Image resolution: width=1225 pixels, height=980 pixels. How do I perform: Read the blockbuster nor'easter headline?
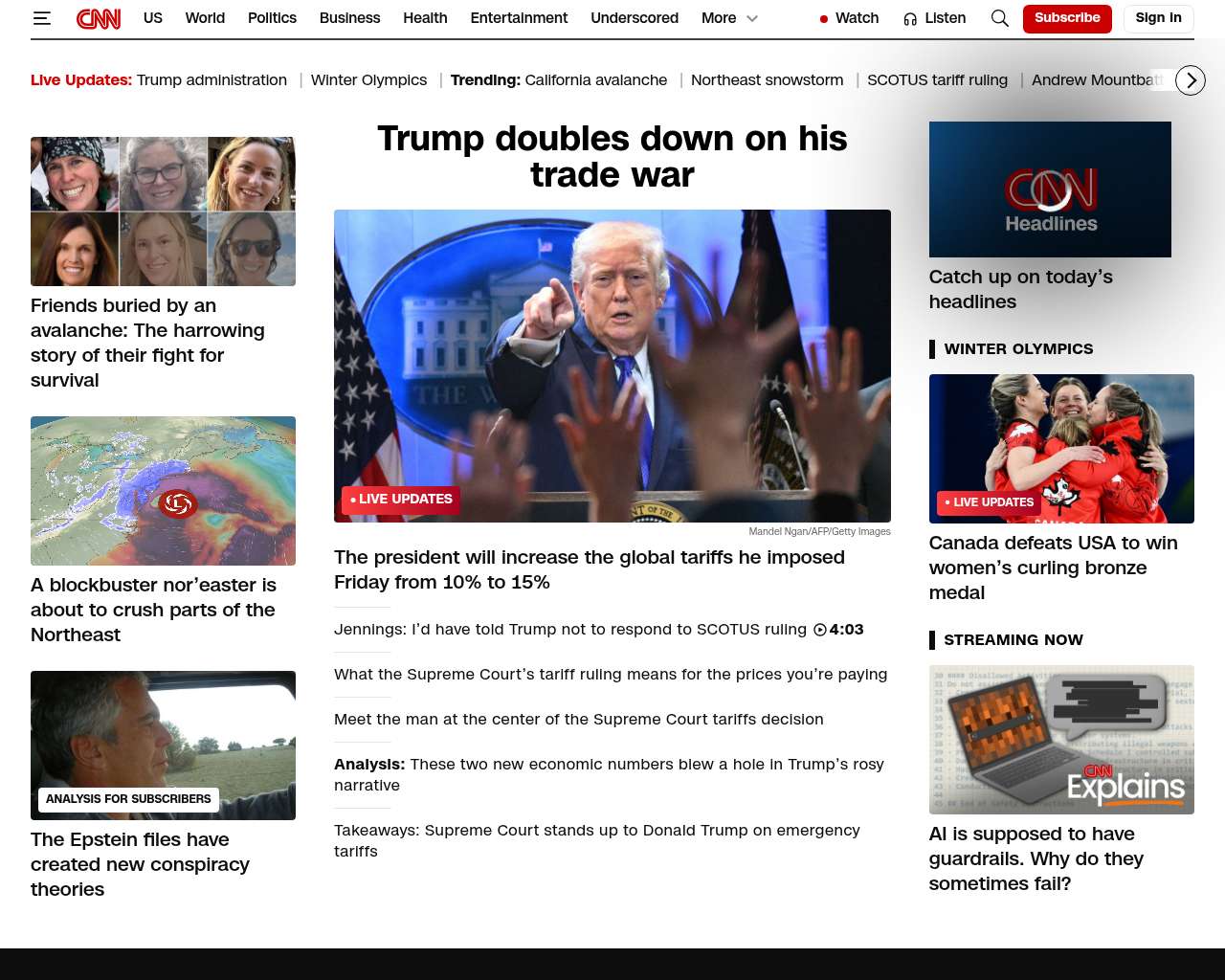coord(153,610)
